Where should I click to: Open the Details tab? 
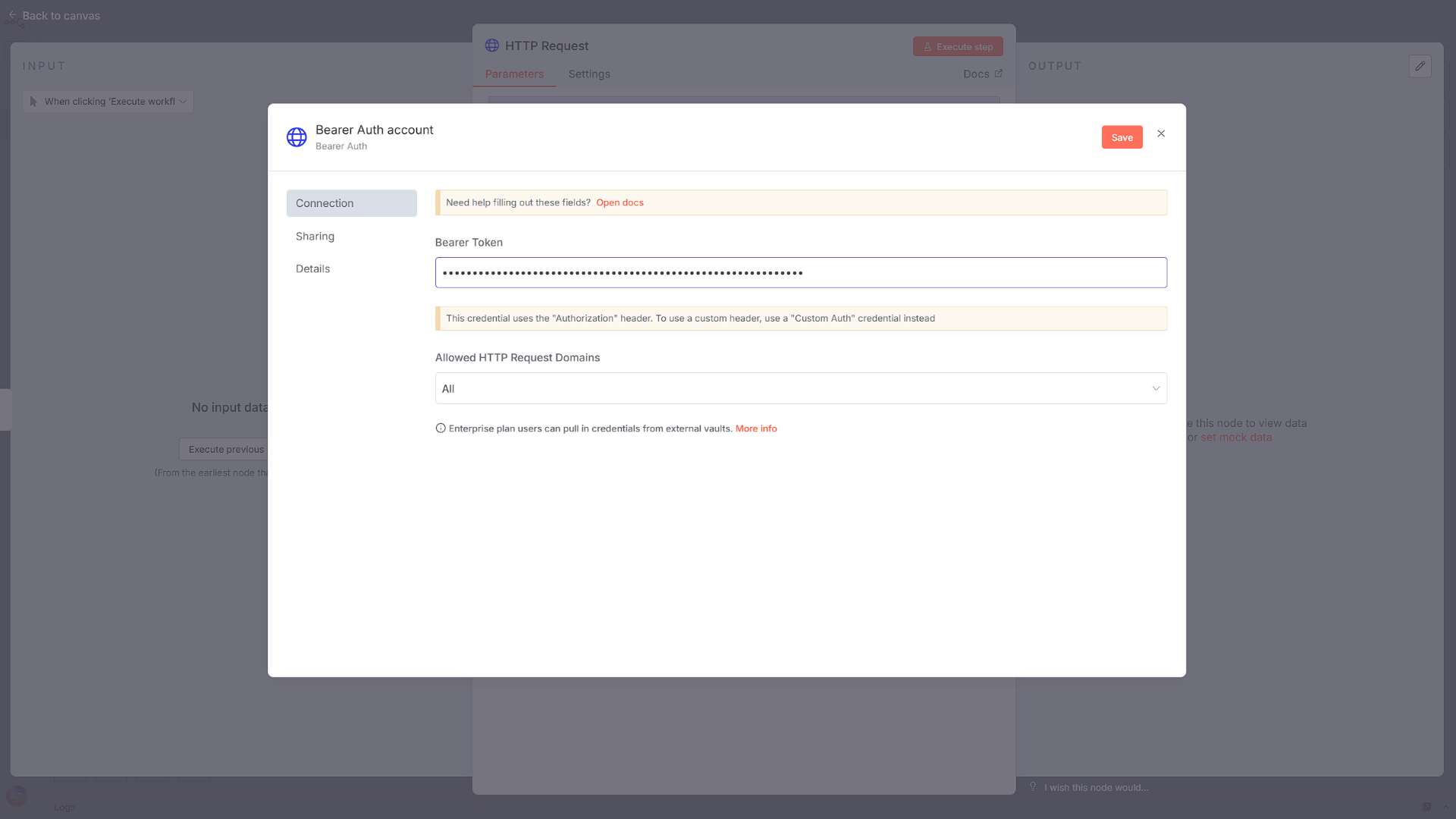(x=312, y=268)
